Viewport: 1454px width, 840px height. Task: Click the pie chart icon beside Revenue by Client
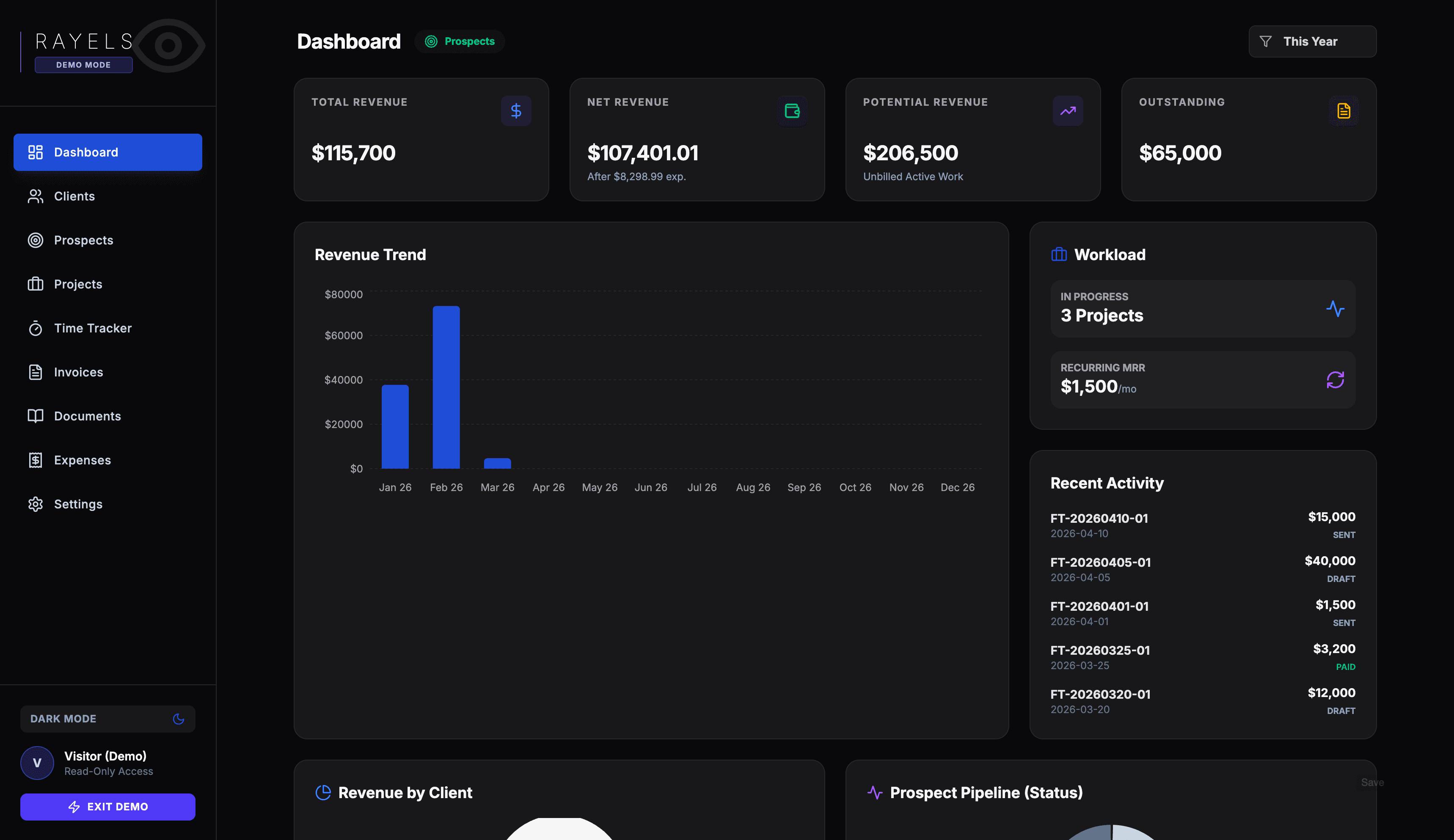pos(323,792)
